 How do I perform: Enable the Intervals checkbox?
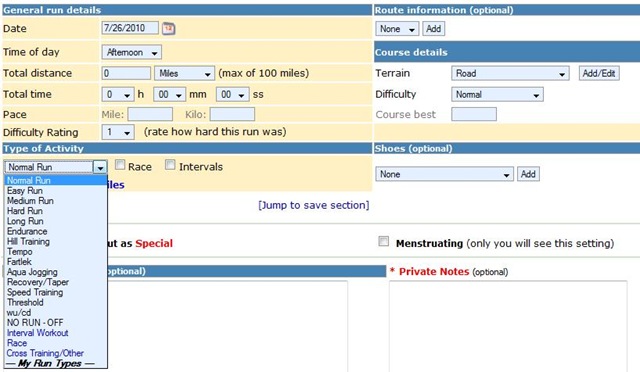pos(170,165)
